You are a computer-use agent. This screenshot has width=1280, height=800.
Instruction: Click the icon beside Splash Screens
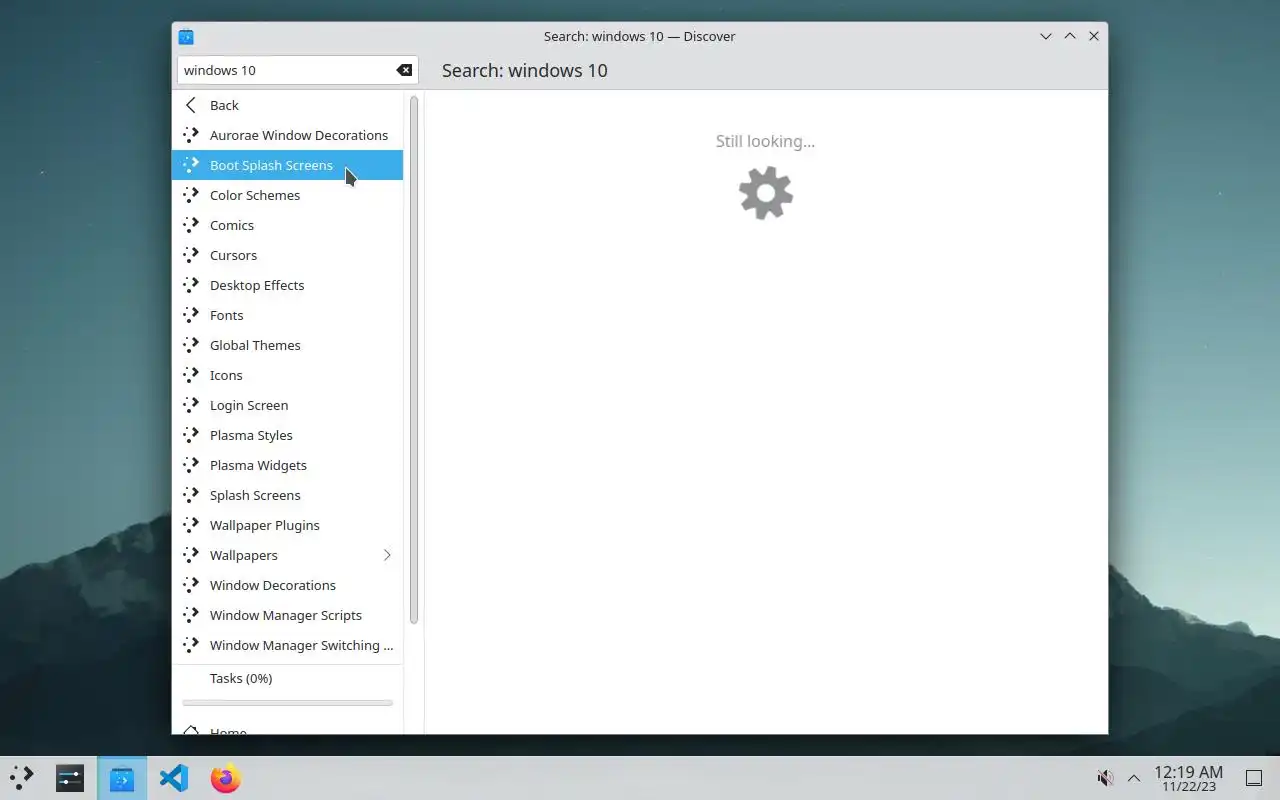click(191, 495)
